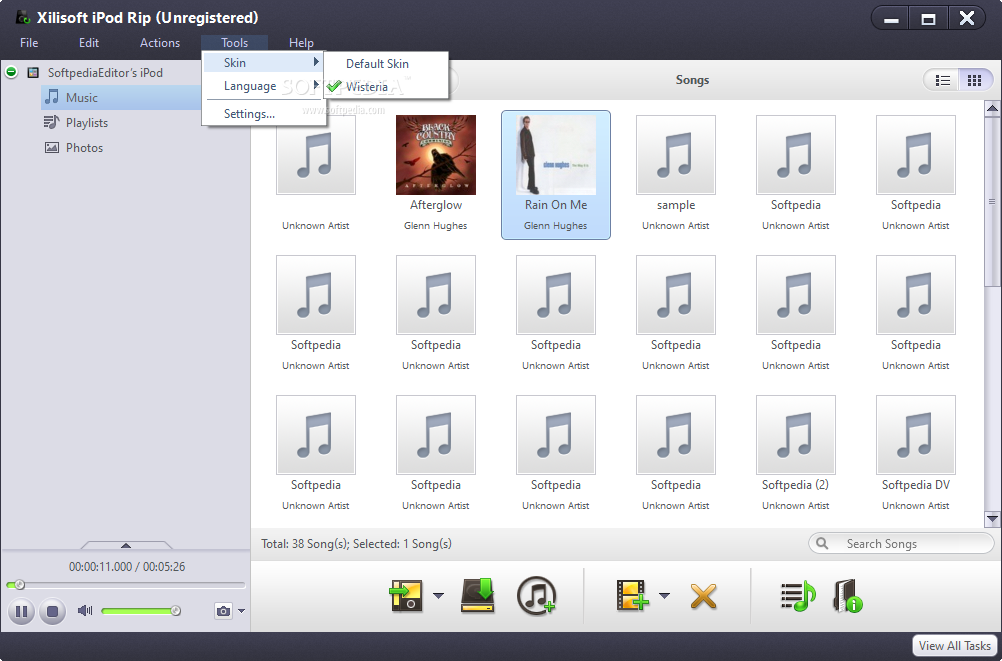
Task: Click the add to playlist icon
Action: [x=798, y=596]
